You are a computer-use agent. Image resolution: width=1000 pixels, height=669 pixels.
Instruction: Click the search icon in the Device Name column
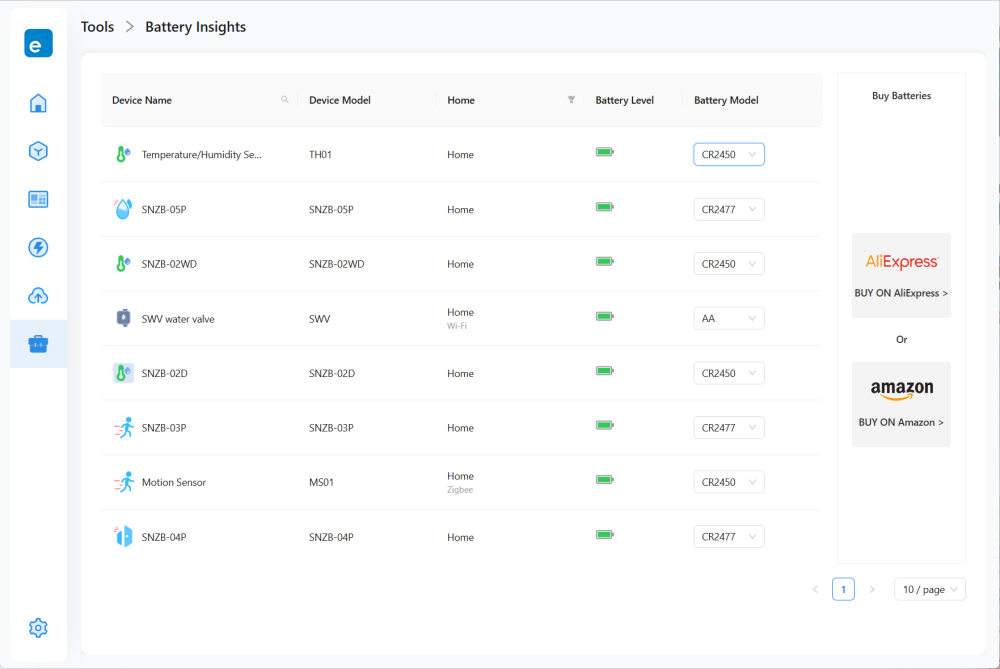(x=285, y=100)
